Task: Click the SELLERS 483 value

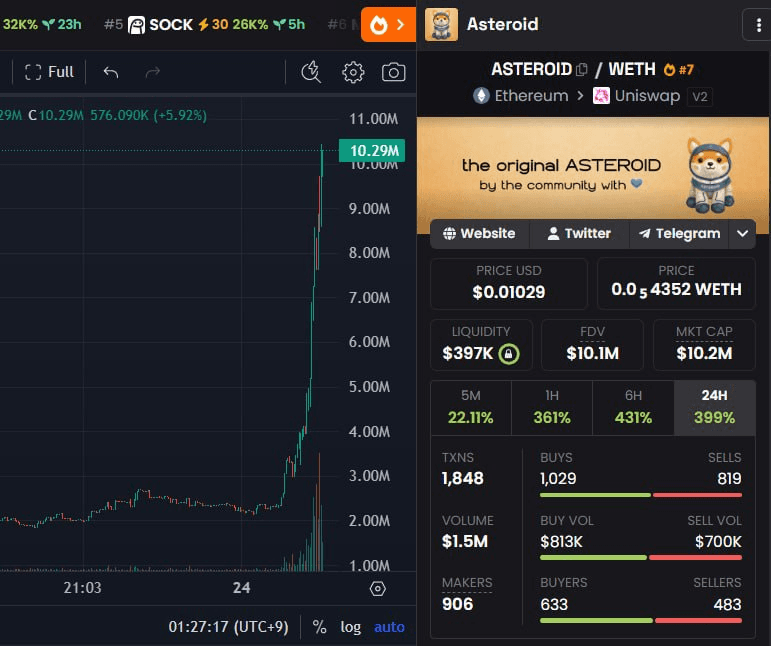Action: [727, 604]
